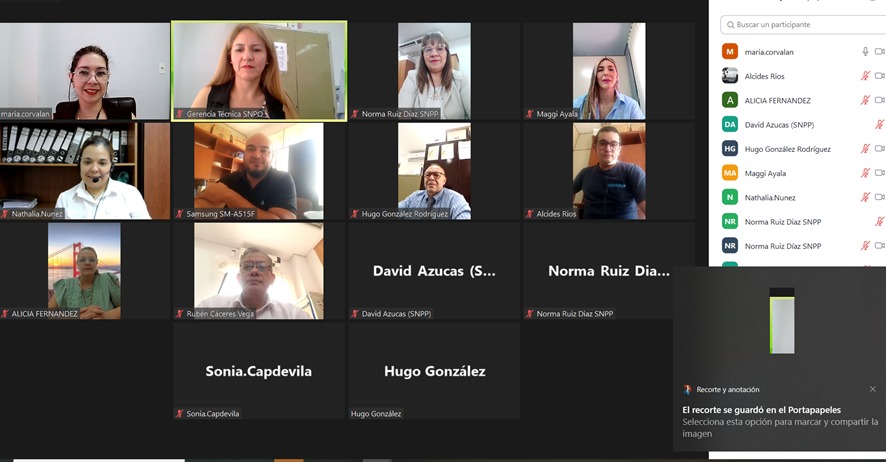The image size is (886, 462).
Task: Click the Recorte y anotación app icon
Action: tap(688, 389)
